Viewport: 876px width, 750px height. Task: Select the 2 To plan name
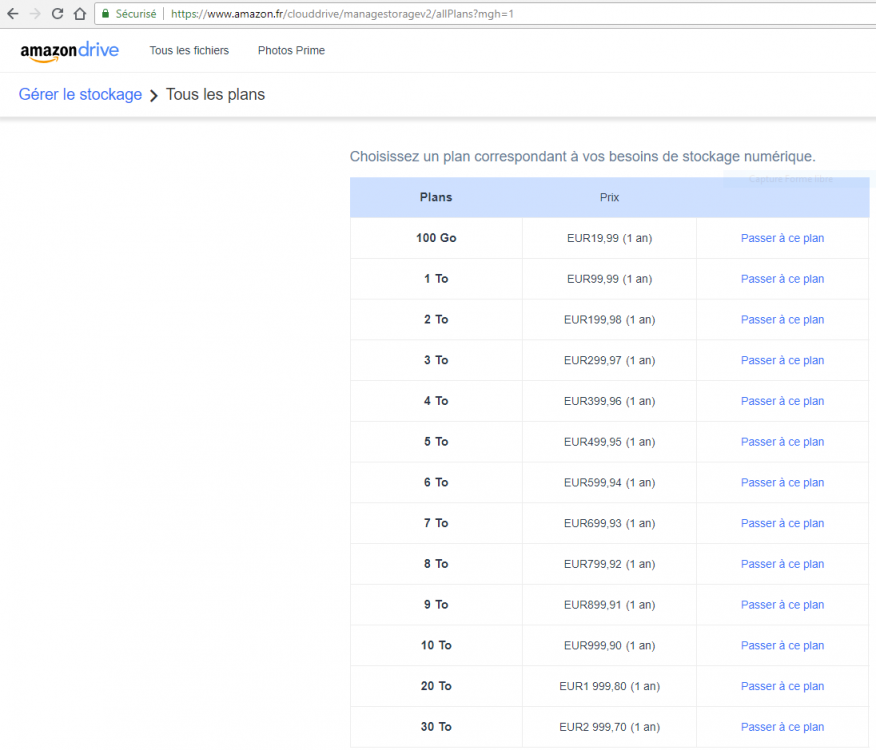[x=436, y=320]
